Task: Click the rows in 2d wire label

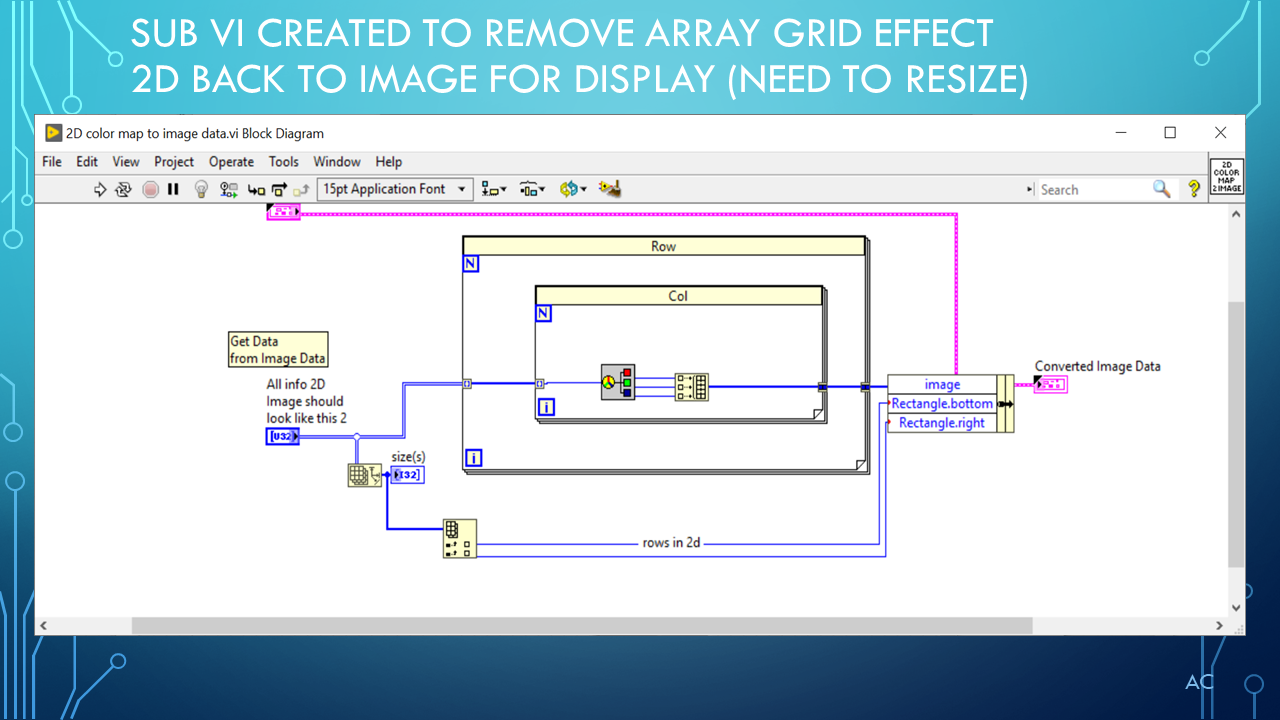Action: 671,543
